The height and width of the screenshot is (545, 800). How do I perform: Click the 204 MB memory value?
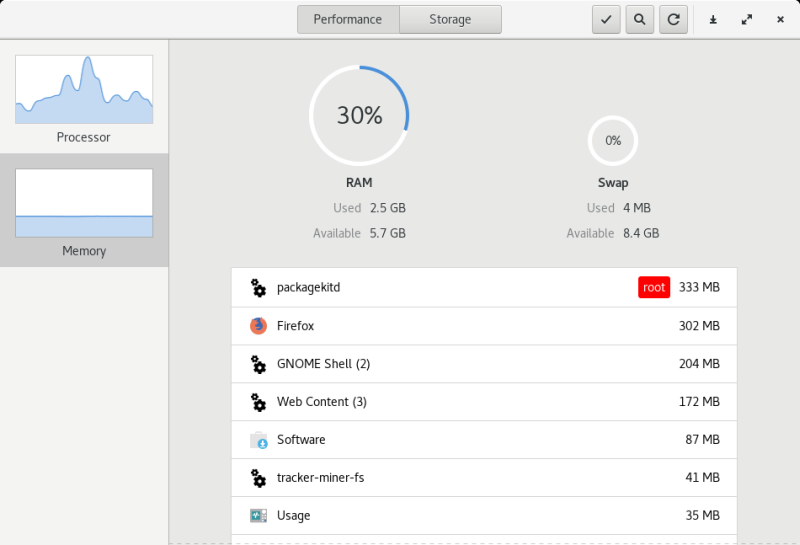[699, 364]
